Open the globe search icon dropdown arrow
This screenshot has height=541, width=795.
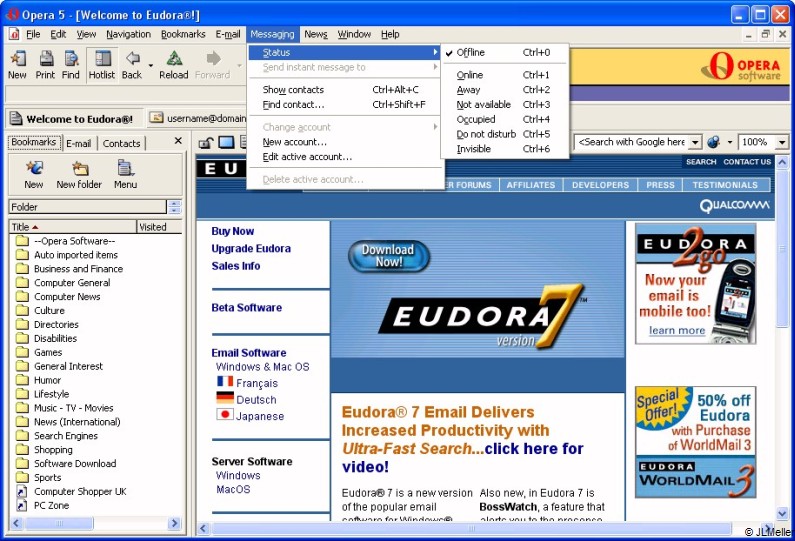coord(730,142)
